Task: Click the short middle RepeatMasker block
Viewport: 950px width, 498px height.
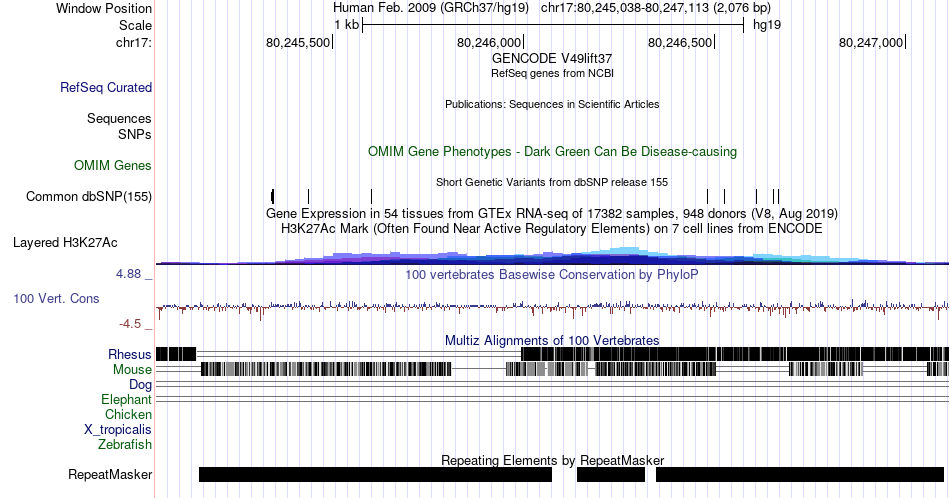Action: (611, 474)
